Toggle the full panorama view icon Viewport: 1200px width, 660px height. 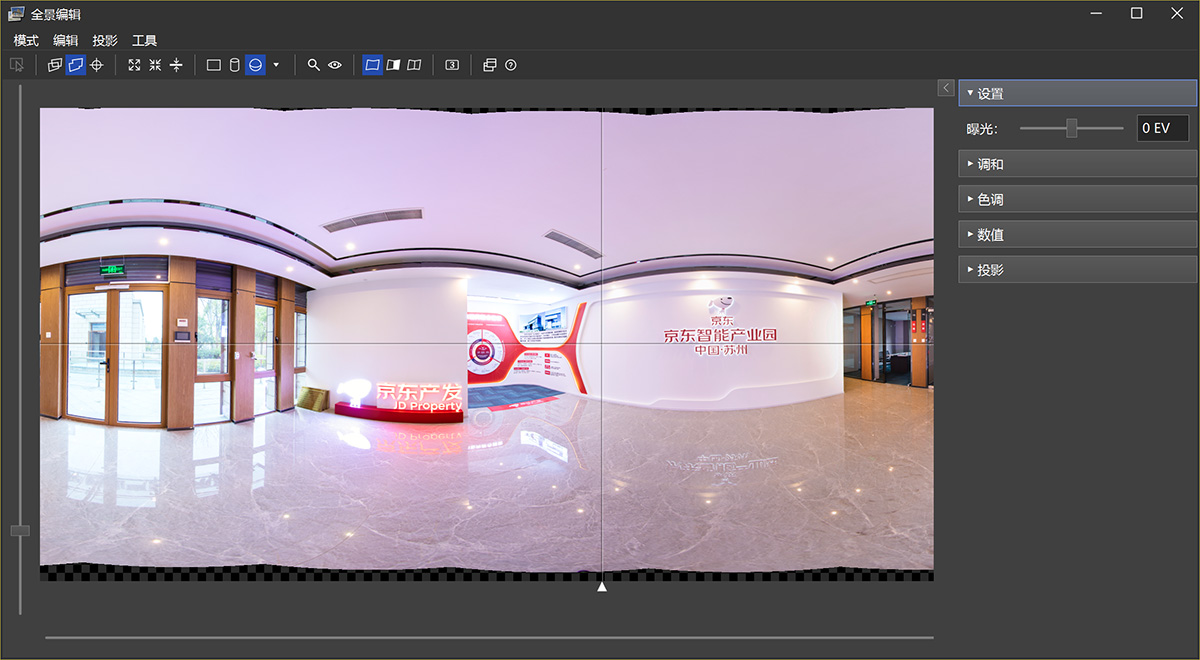coord(372,65)
